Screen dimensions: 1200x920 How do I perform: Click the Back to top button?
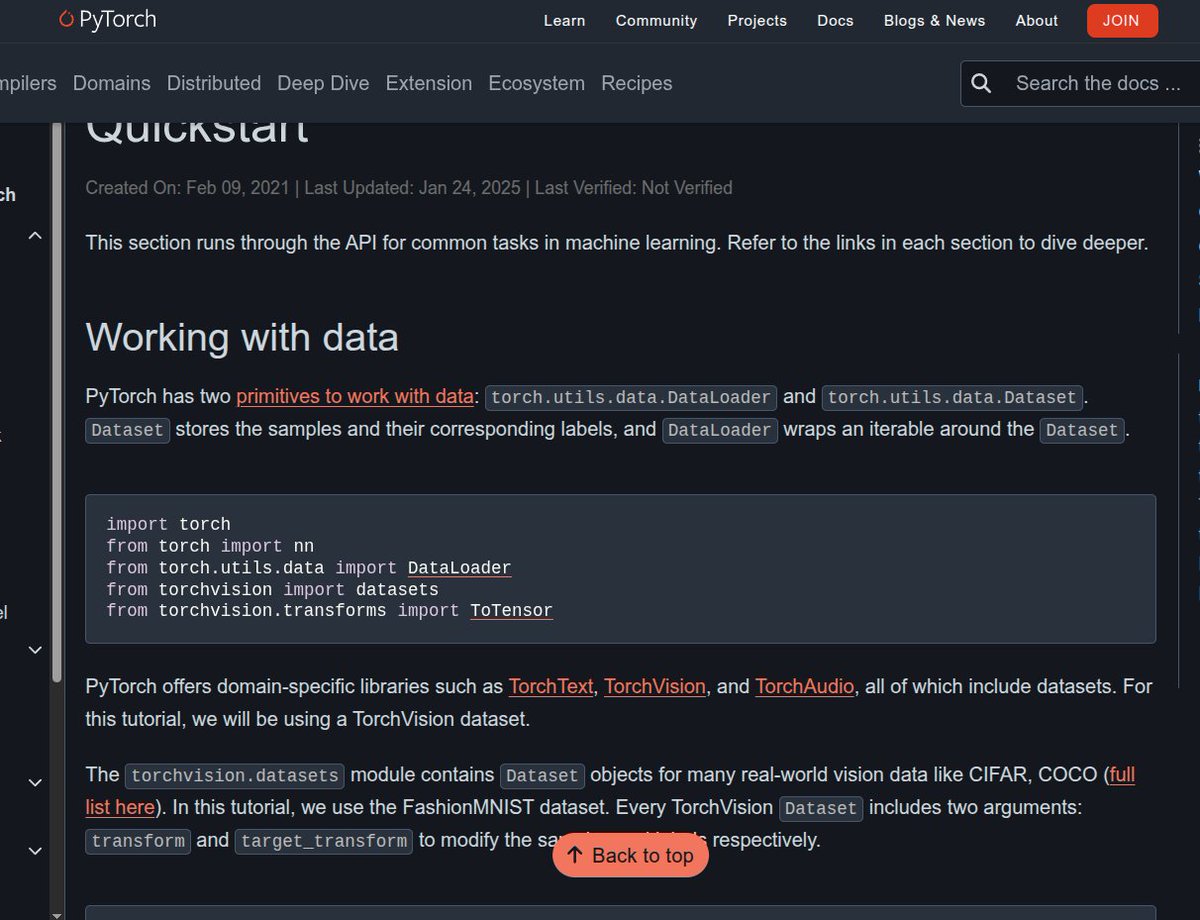click(630, 855)
